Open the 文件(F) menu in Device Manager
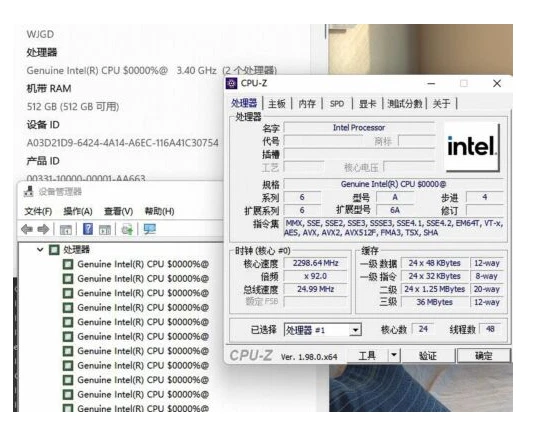 38,211
